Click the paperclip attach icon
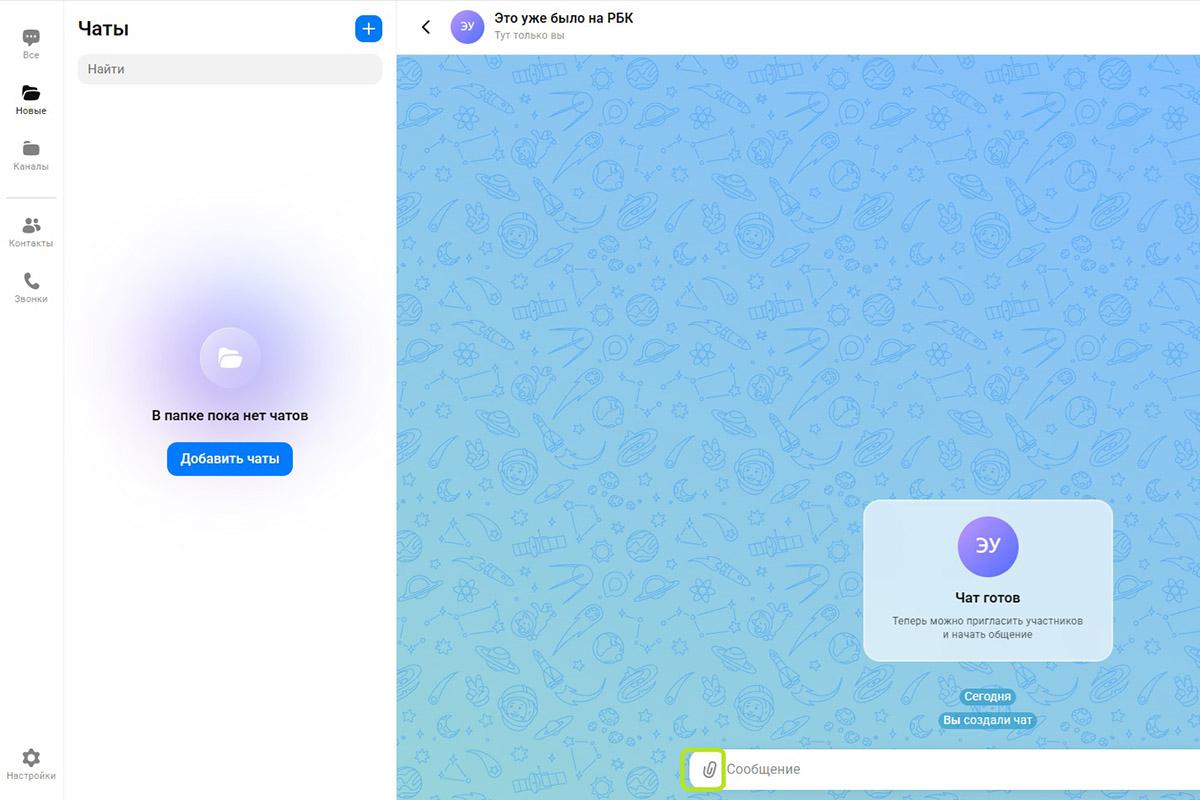 [x=709, y=770]
